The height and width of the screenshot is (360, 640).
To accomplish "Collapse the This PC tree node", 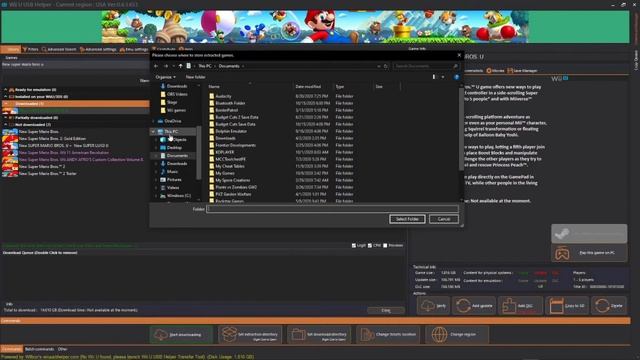I will click(153, 131).
